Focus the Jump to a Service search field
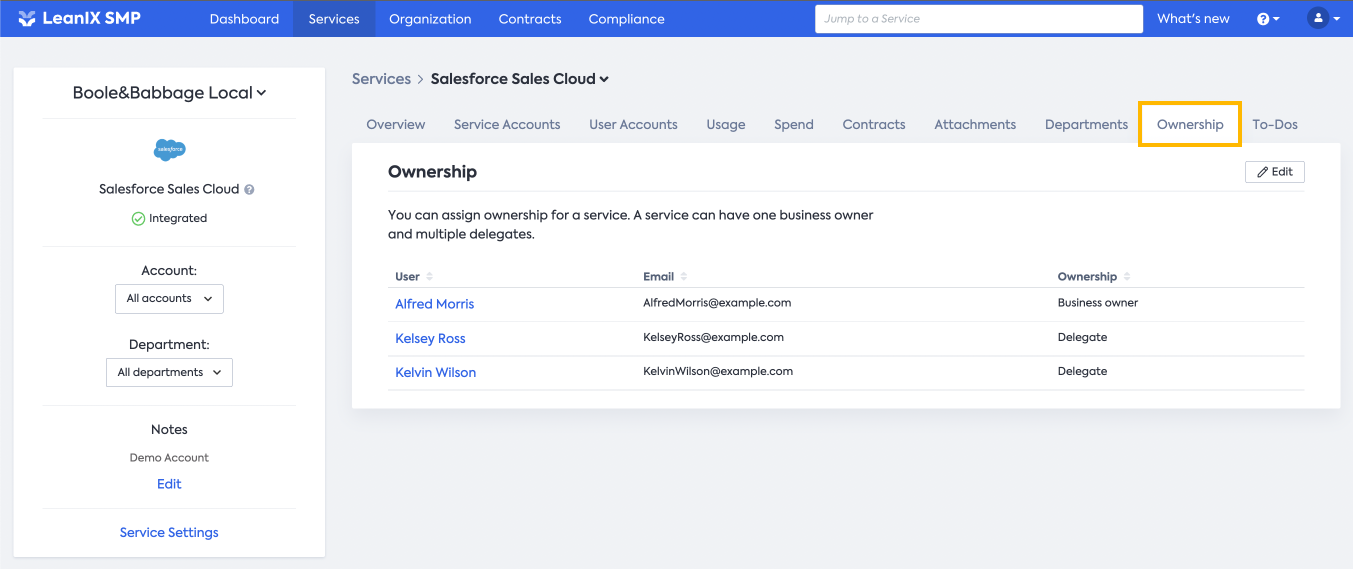 point(979,19)
